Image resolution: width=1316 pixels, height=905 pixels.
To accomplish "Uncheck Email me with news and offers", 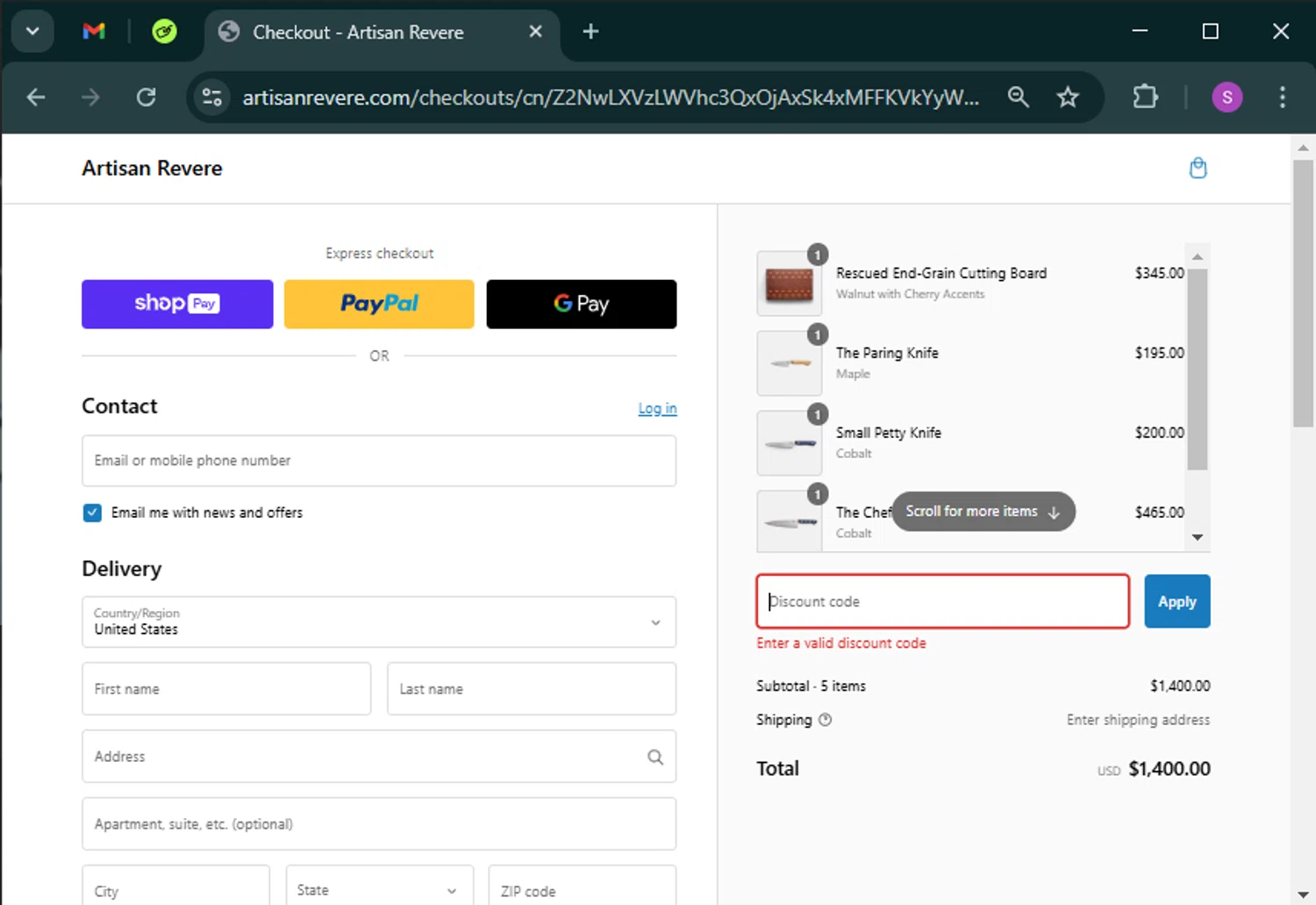I will click(x=92, y=513).
